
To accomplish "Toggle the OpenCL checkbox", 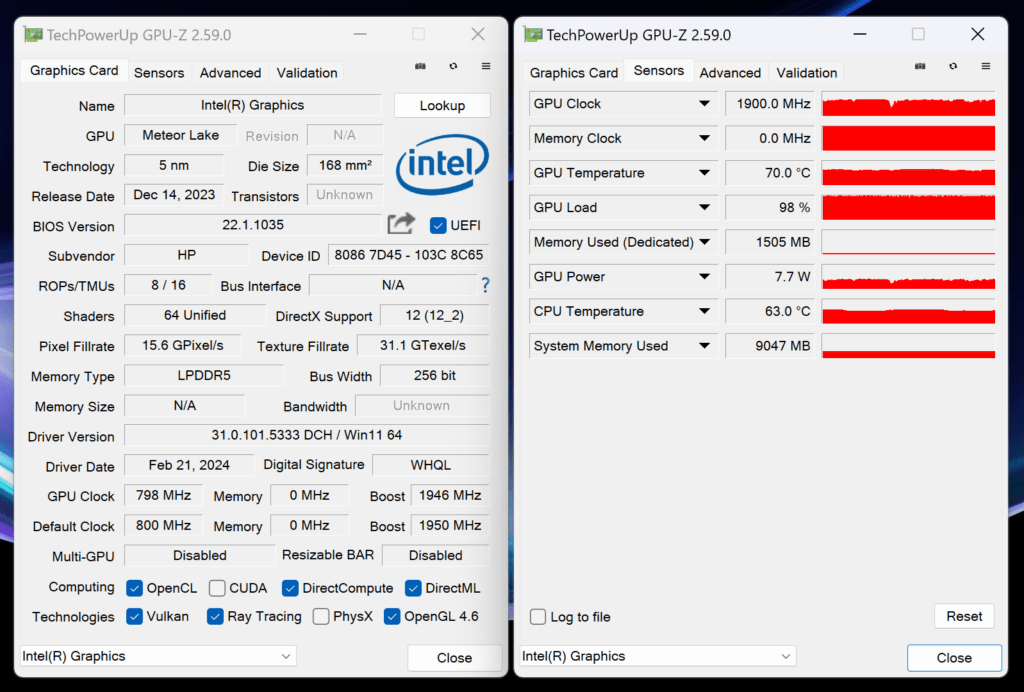I will click(135, 588).
